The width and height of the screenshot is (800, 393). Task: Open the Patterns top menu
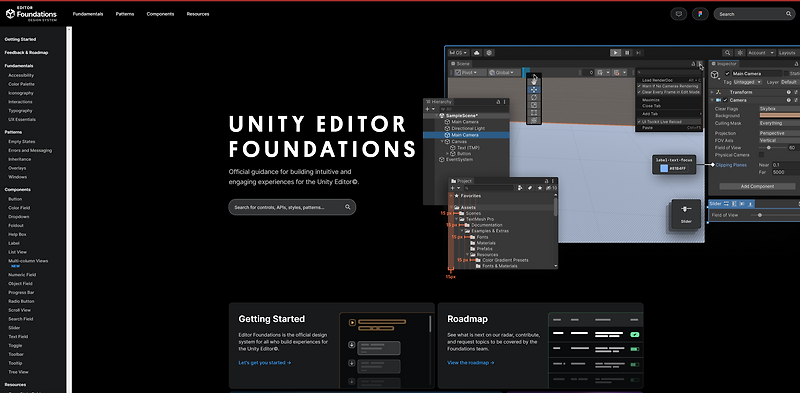(x=125, y=14)
